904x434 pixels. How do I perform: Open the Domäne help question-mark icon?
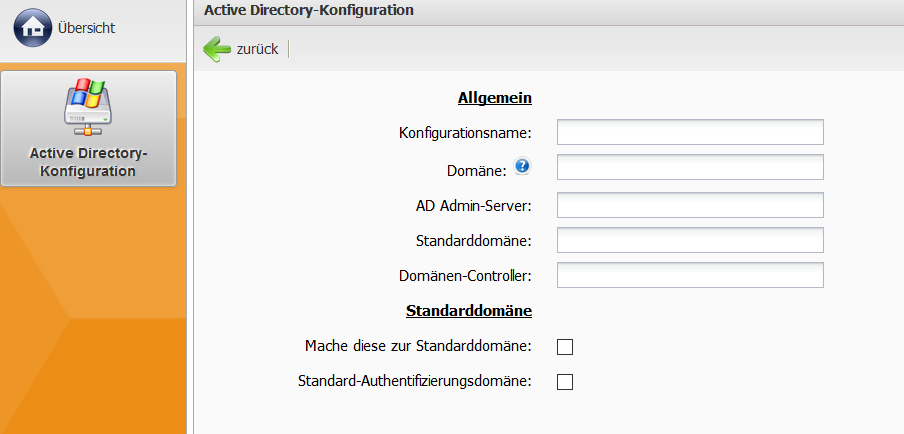pyautogui.click(x=522, y=167)
